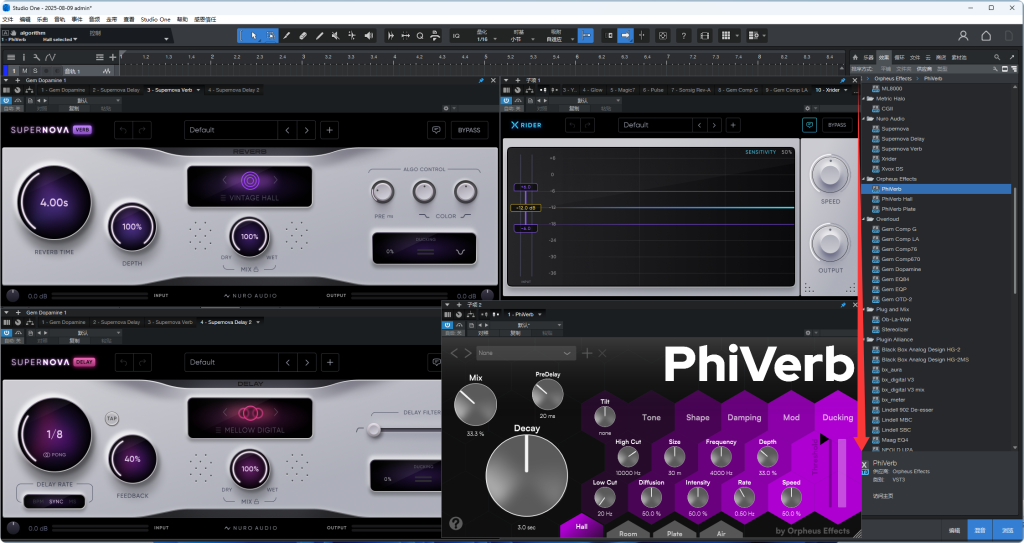This screenshot has width=1024, height=543.
Task: Click the browser home icon
Action: coord(855,58)
